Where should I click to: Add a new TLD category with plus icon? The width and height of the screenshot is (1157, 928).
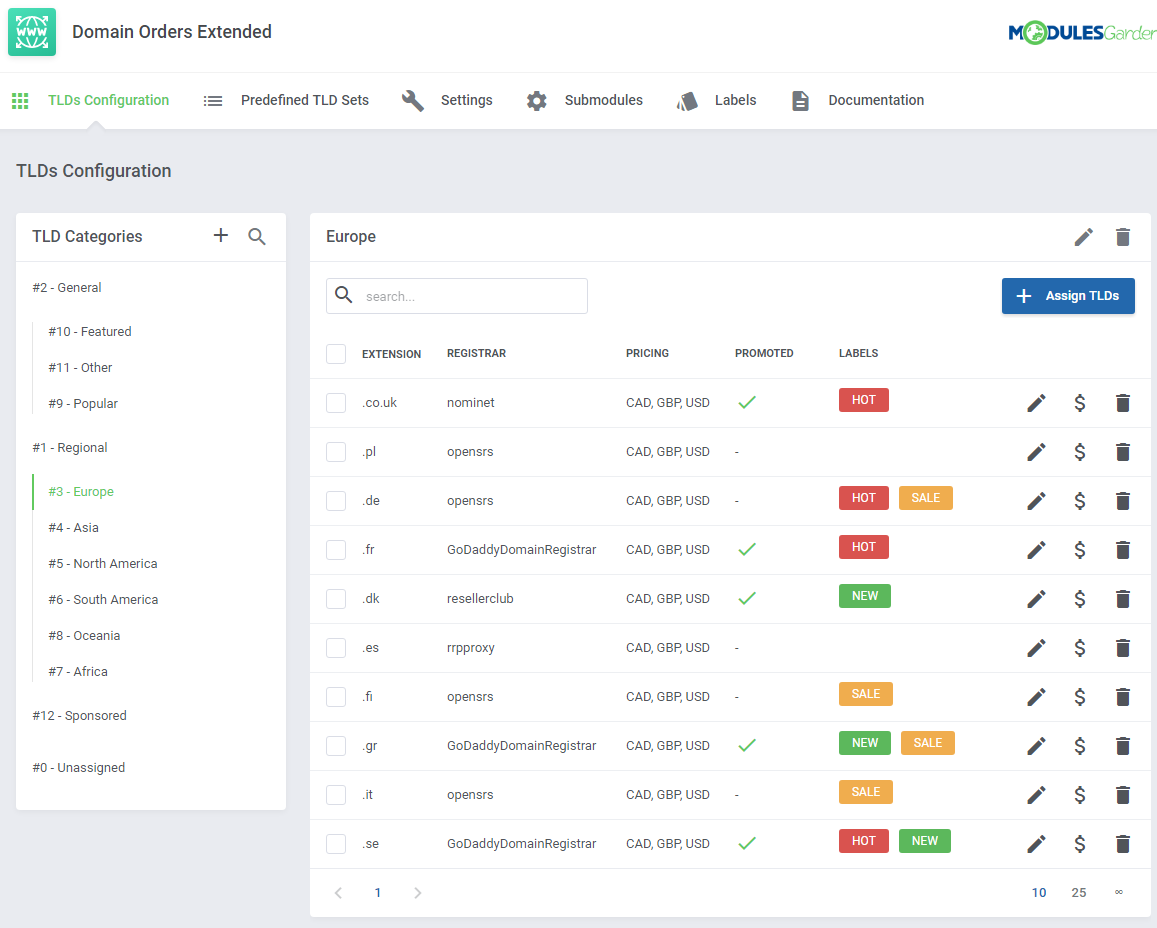click(221, 235)
